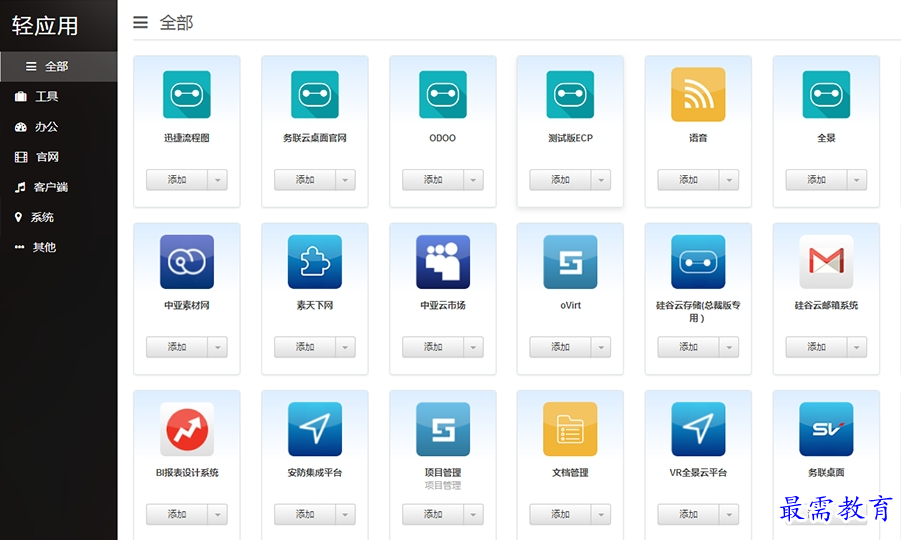901x540 pixels.
Task: Add the ODOO app
Action: coord(433,180)
